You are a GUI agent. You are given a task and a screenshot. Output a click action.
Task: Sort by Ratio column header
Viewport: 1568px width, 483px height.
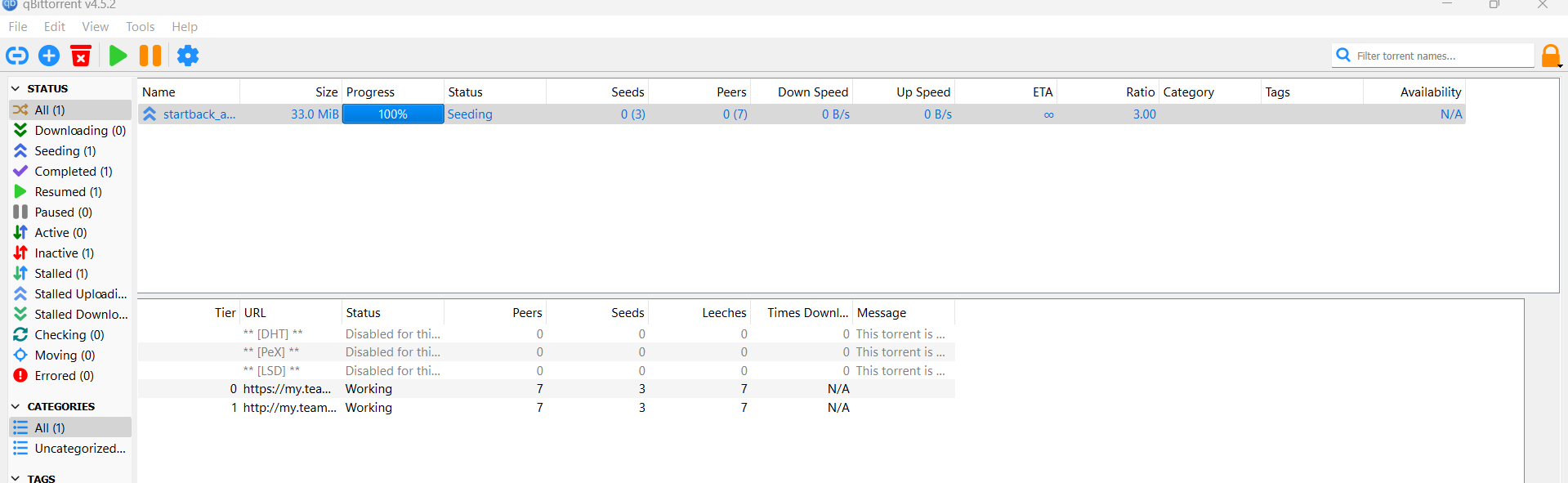coord(1108,92)
